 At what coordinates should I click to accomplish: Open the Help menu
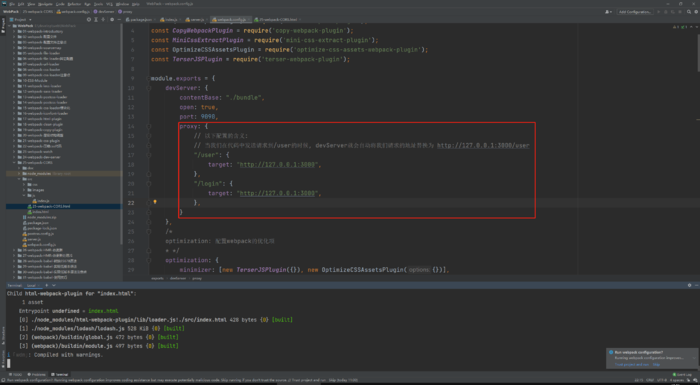136,4
